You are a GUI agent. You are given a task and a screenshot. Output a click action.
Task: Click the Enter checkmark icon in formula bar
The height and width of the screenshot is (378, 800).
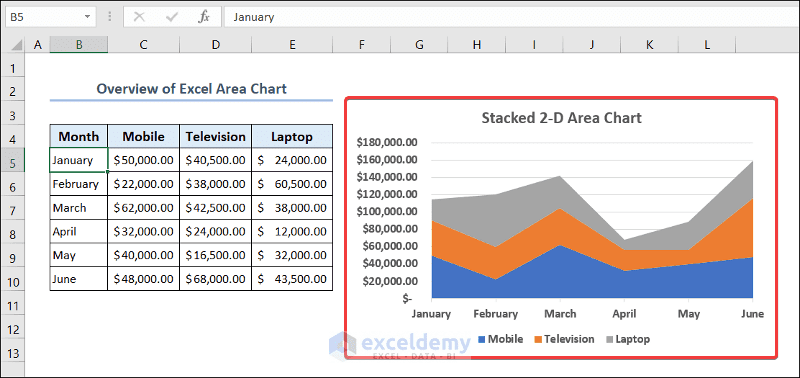point(172,17)
